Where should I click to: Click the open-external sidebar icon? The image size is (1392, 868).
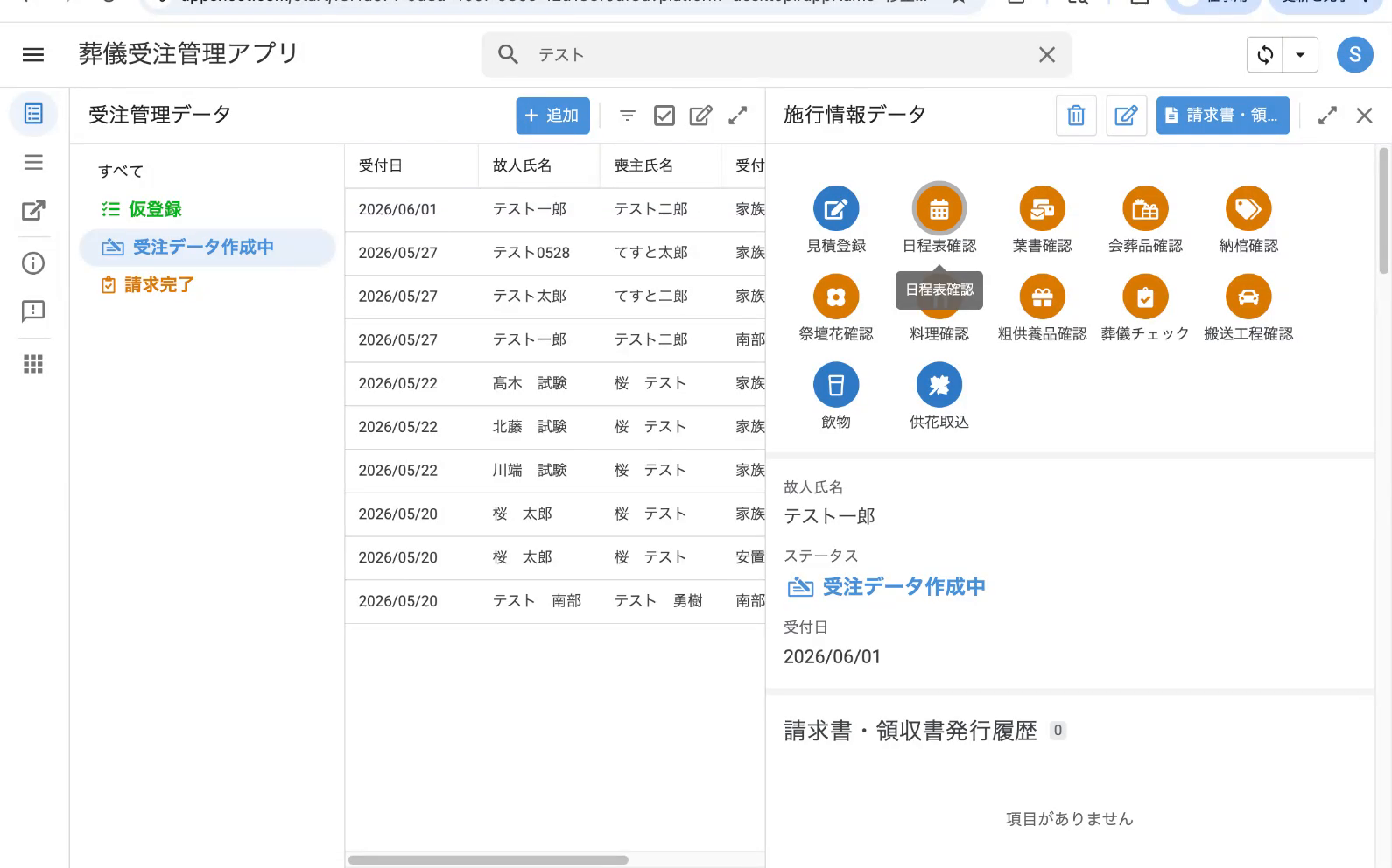pyautogui.click(x=33, y=211)
